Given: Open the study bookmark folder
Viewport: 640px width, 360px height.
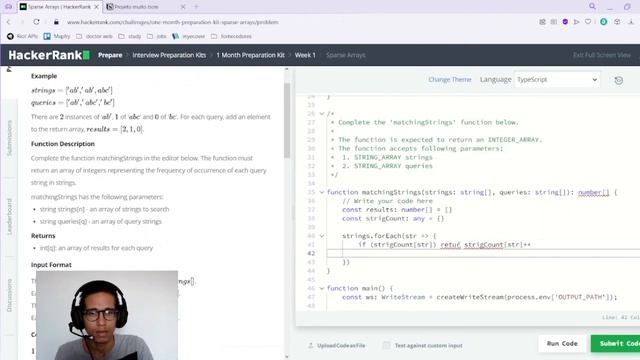Looking at the screenshot, I should pyautogui.click(x=130, y=36).
